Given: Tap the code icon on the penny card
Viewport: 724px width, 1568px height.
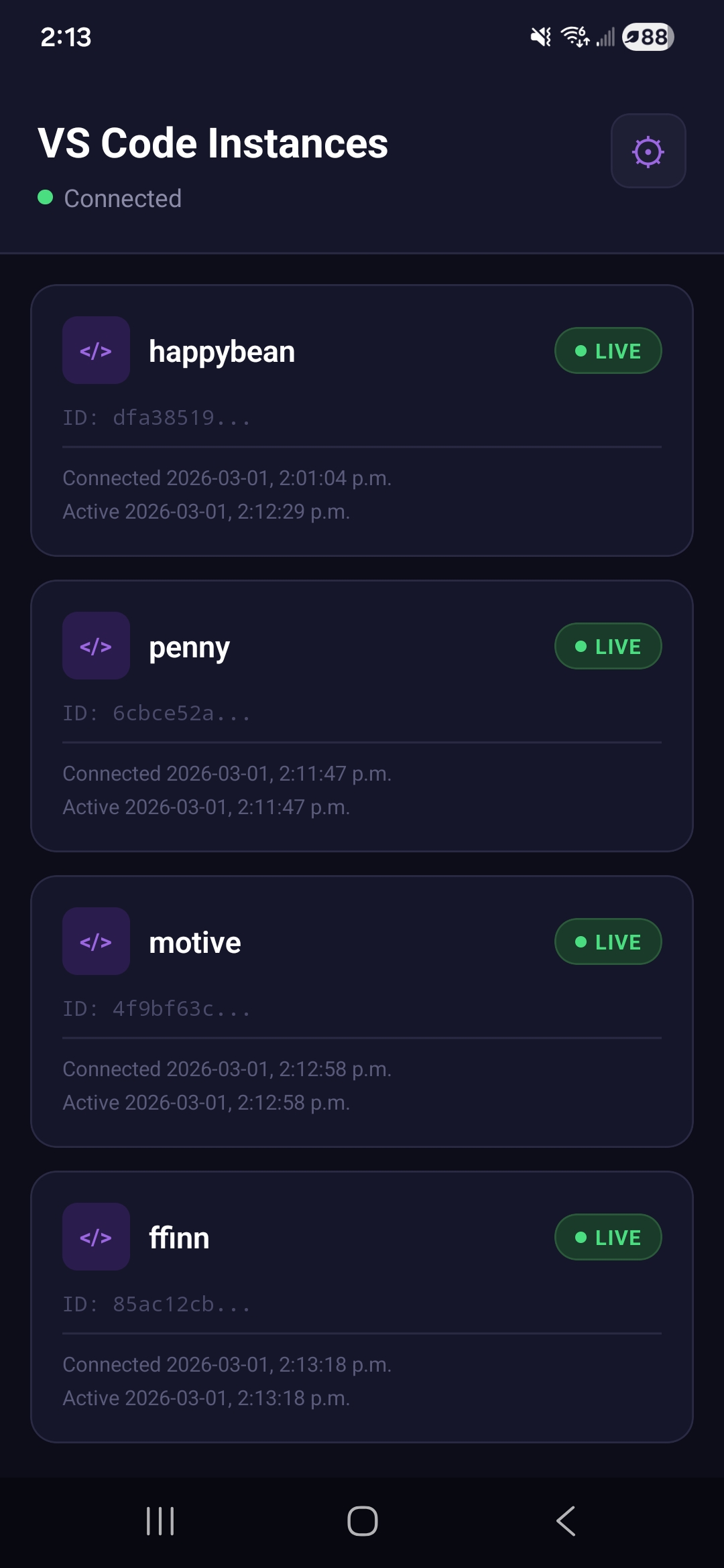Looking at the screenshot, I should point(96,645).
